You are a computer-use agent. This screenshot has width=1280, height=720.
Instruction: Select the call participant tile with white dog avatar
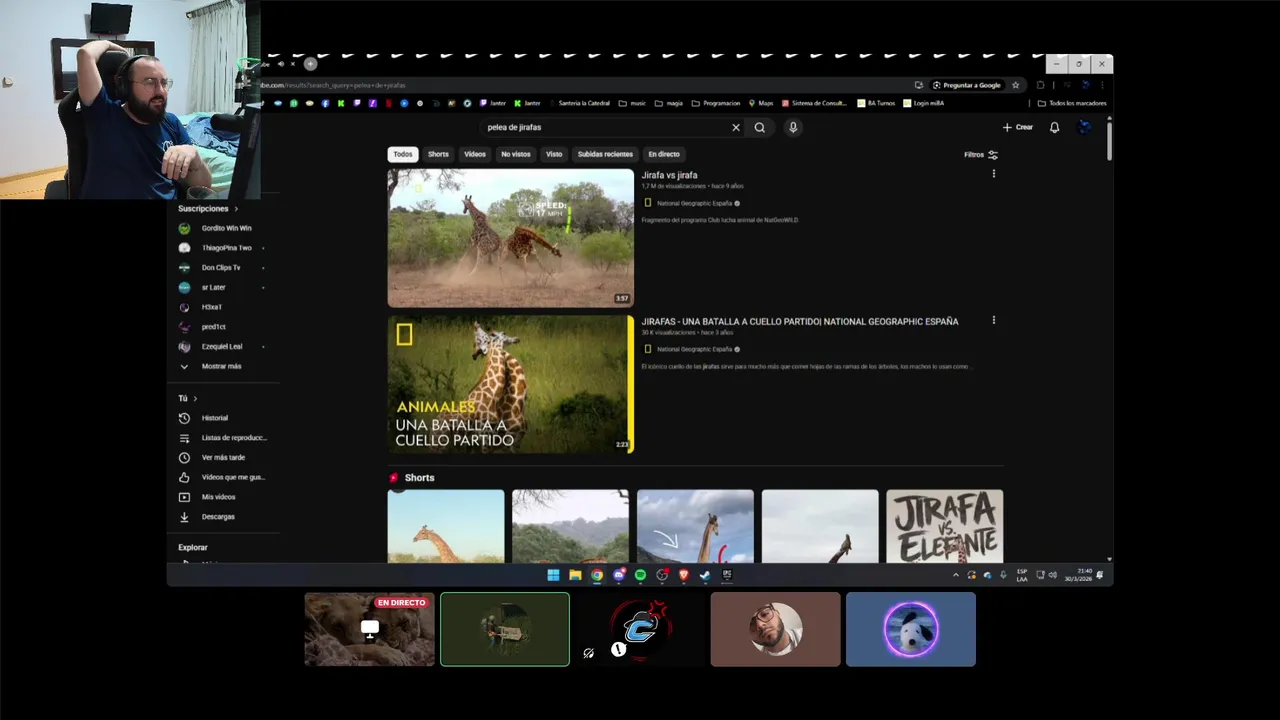click(x=911, y=629)
